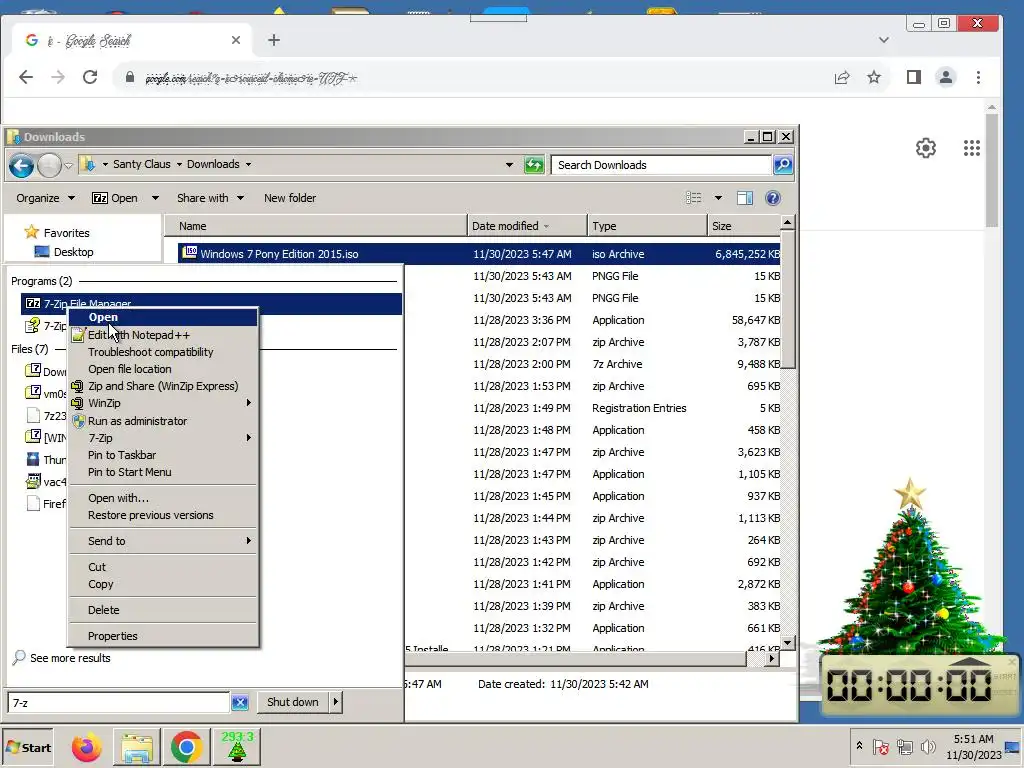1024x768 pixels.
Task: Click the volume speaker tray icon
Action: [x=927, y=746]
